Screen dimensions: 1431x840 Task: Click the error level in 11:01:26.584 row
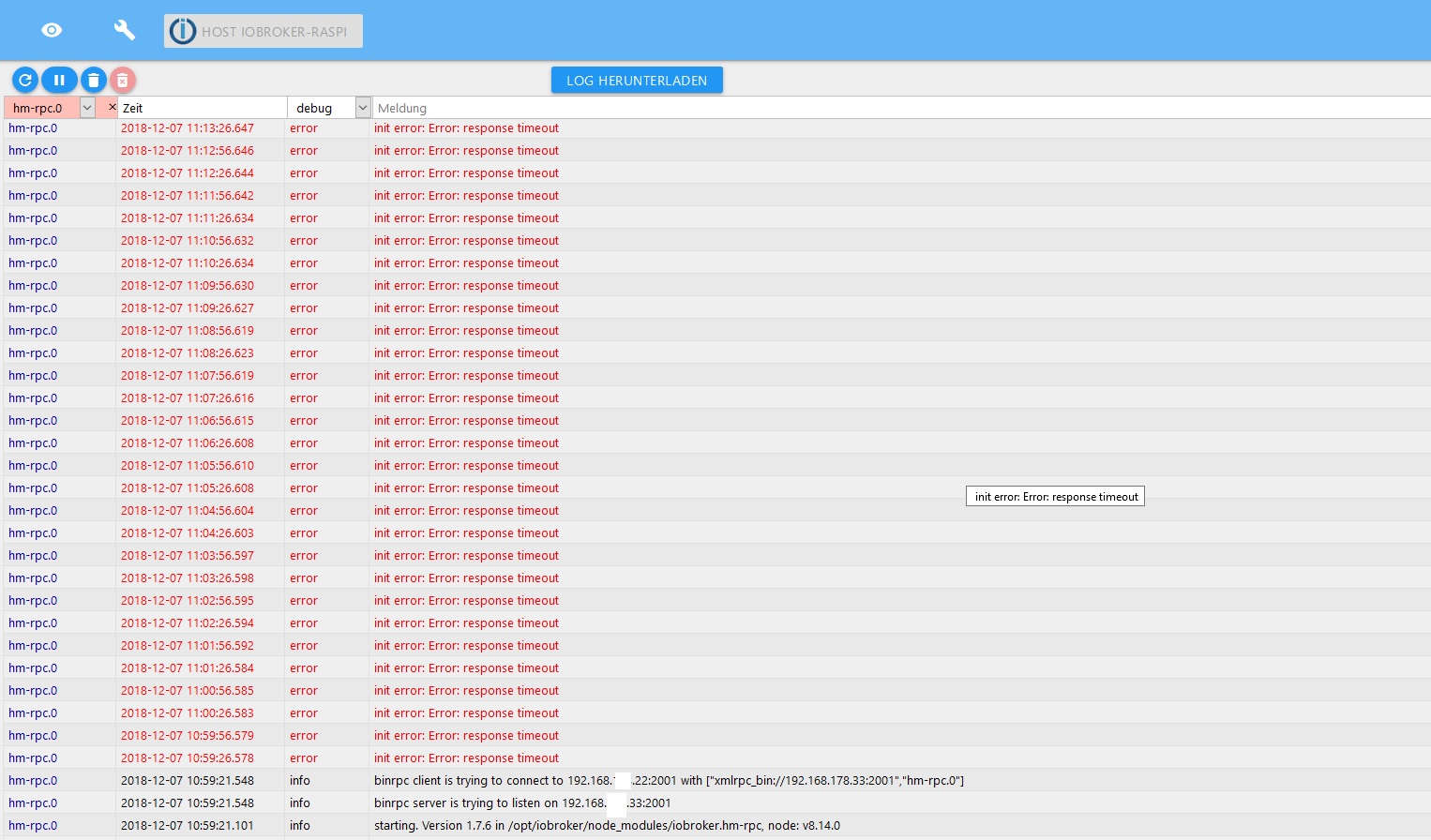click(304, 668)
